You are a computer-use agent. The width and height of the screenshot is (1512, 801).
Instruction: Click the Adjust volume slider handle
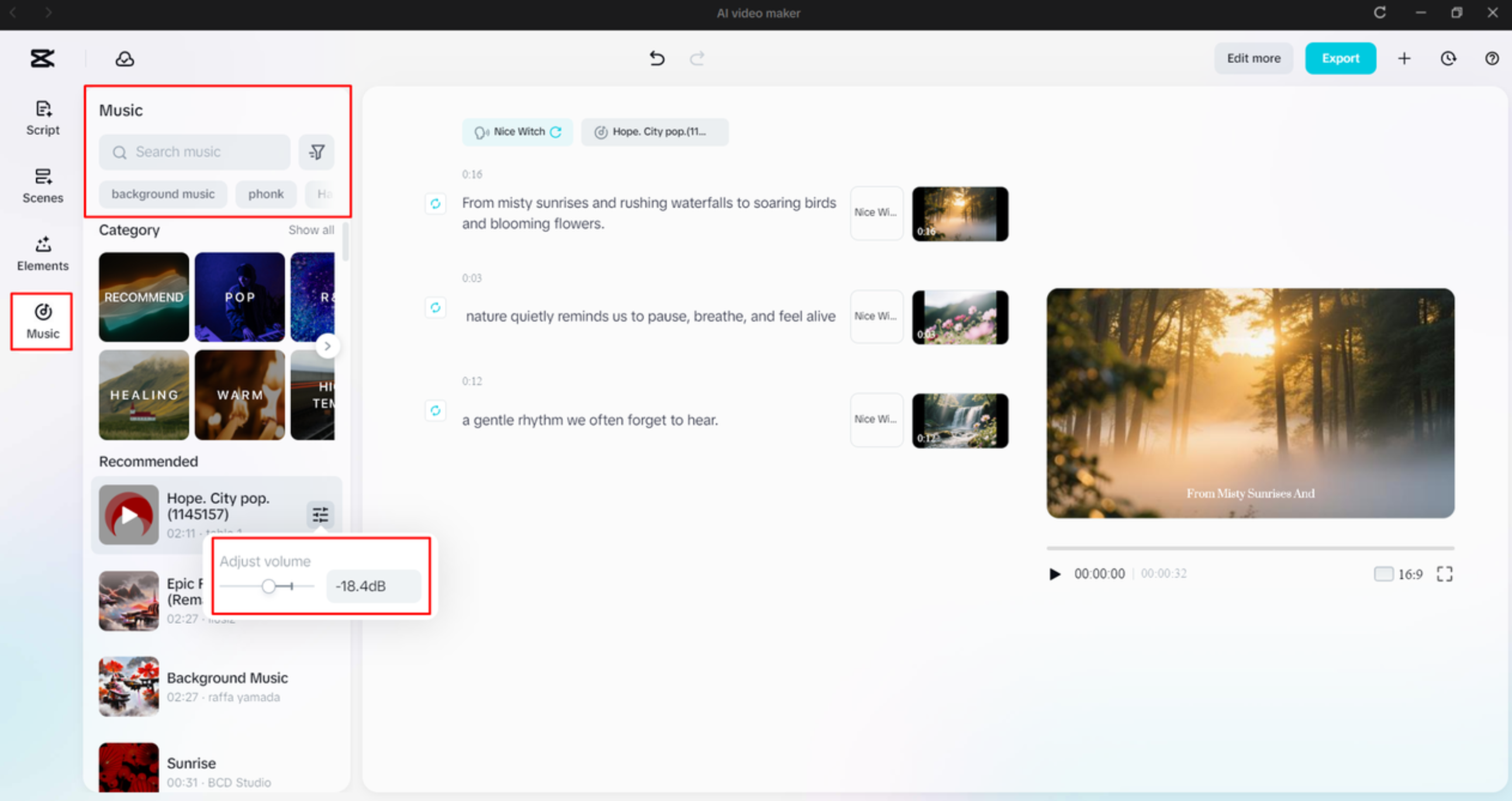pos(268,586)
